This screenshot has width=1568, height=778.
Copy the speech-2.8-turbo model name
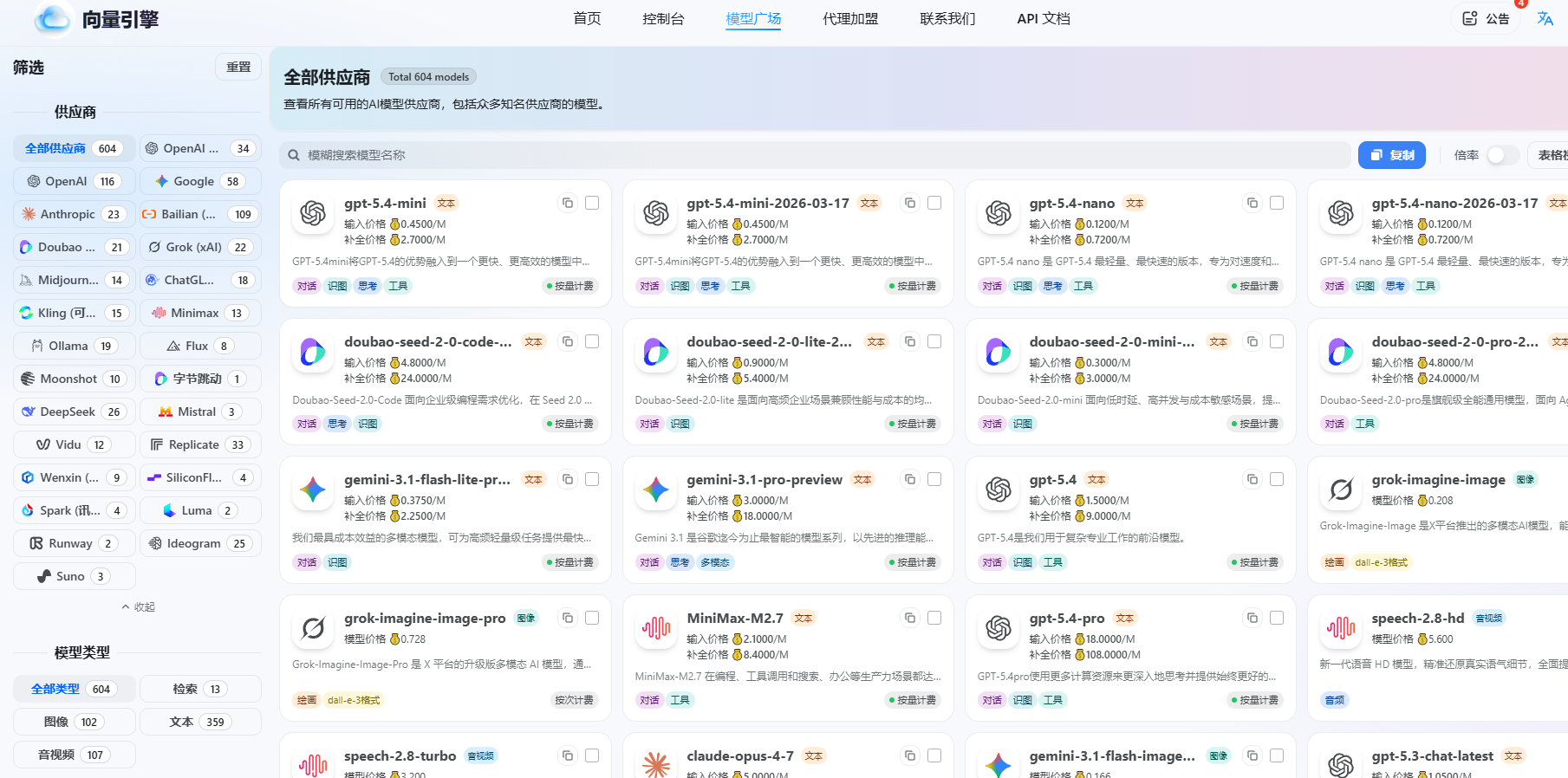pos(568,755)
